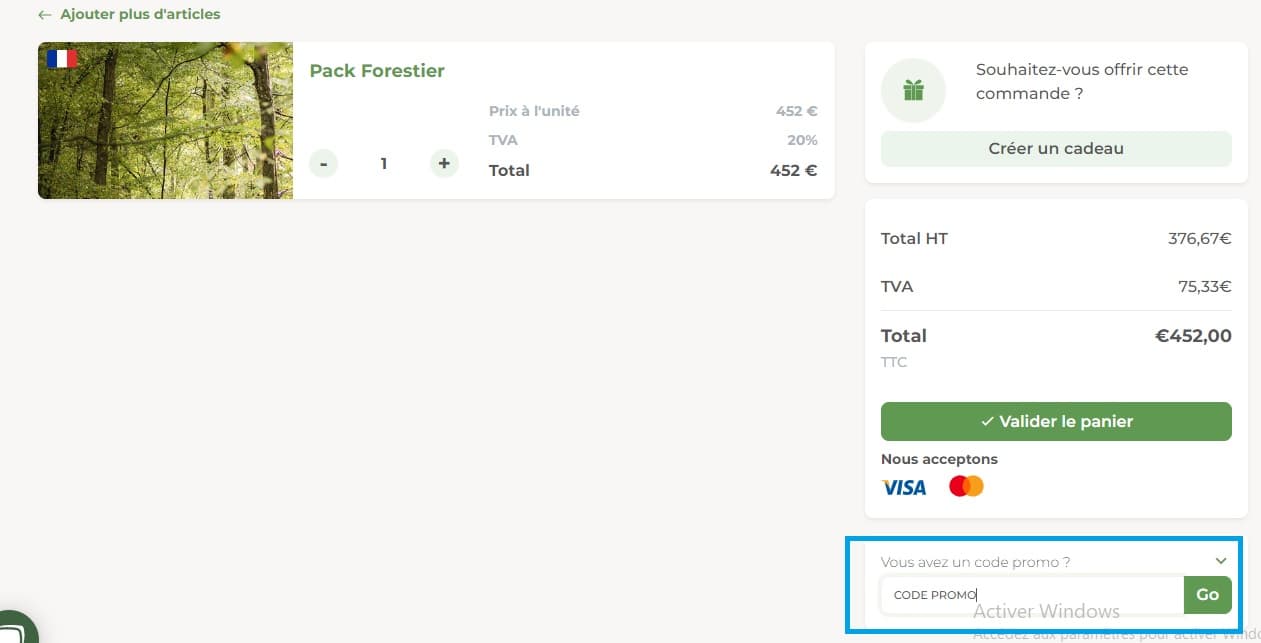Open 'Ajouter plus d'articles' link
The height and width of the screenshot is (643, 1261).
coord(140,14)
